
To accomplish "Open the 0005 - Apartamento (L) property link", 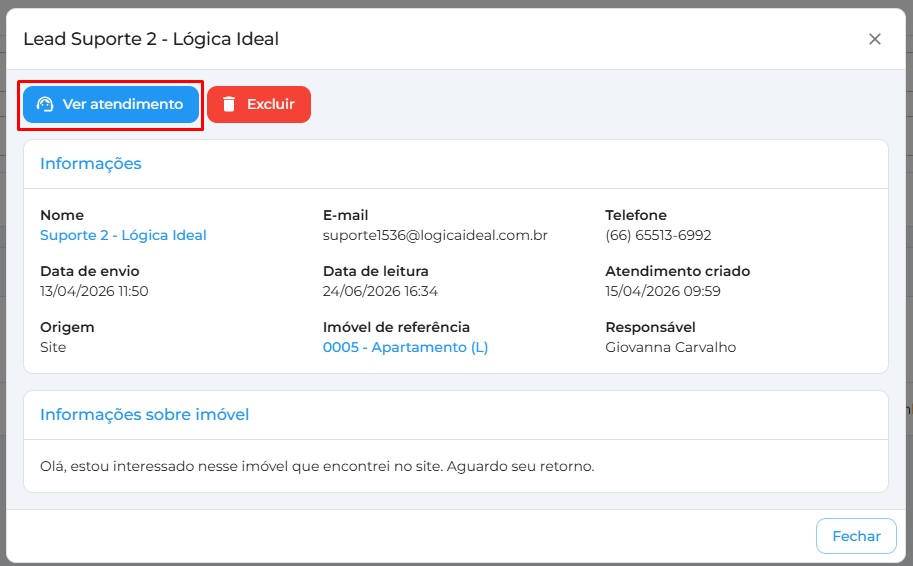I will point(405,347).
